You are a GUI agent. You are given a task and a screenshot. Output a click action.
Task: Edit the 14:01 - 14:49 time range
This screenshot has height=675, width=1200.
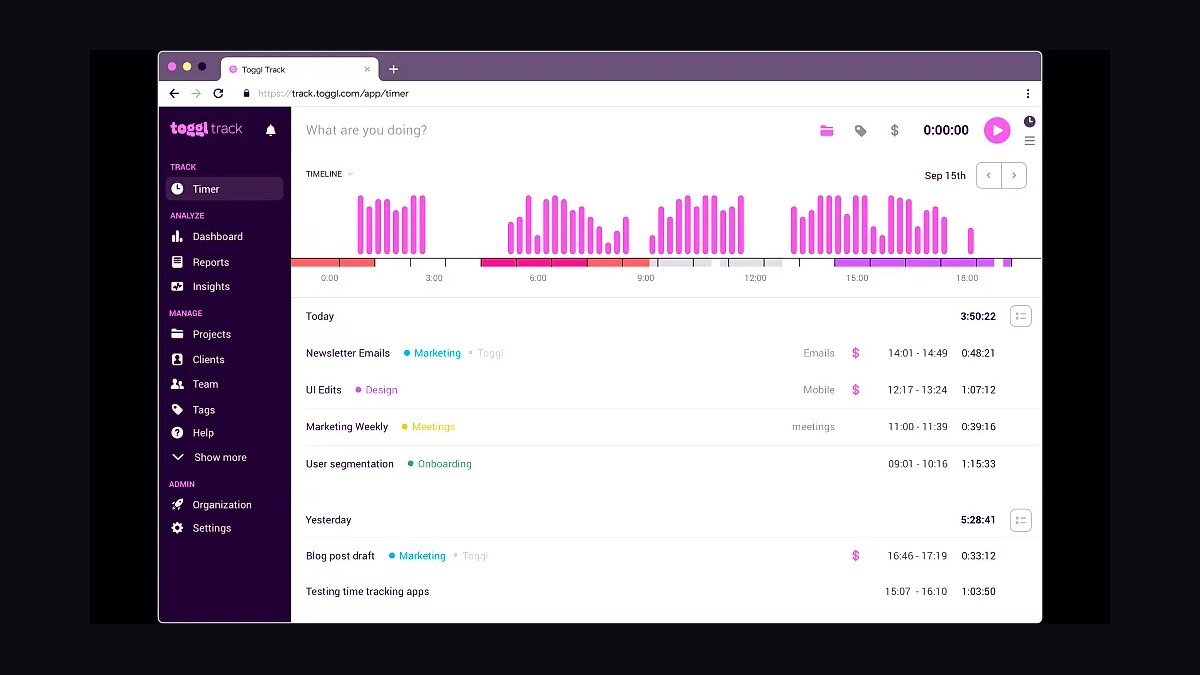[918, 353]
